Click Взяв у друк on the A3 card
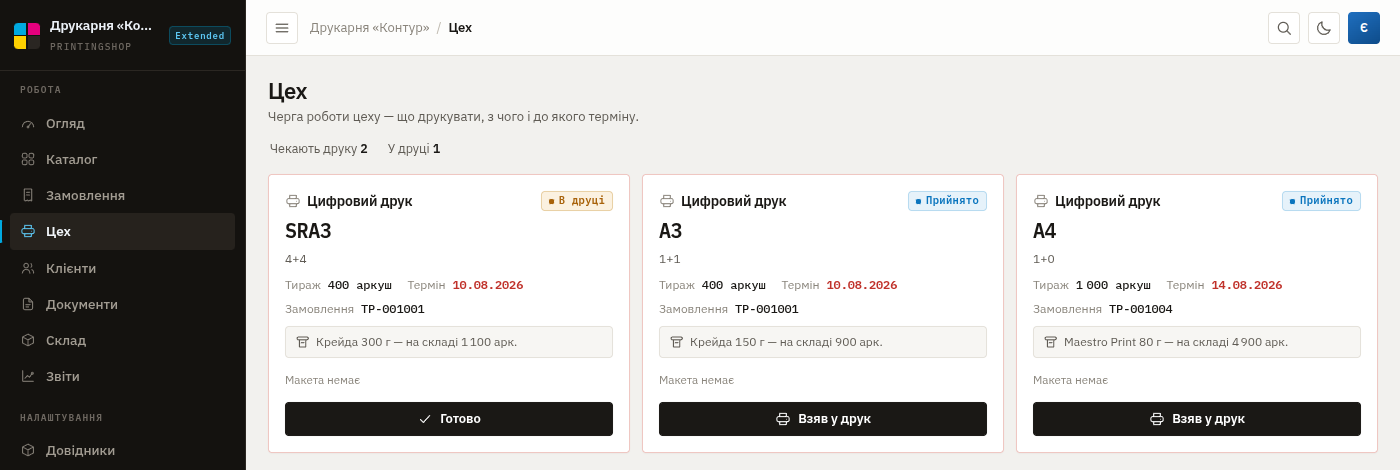The width and height of the screenshot is (1400, 470). (823, 419)
